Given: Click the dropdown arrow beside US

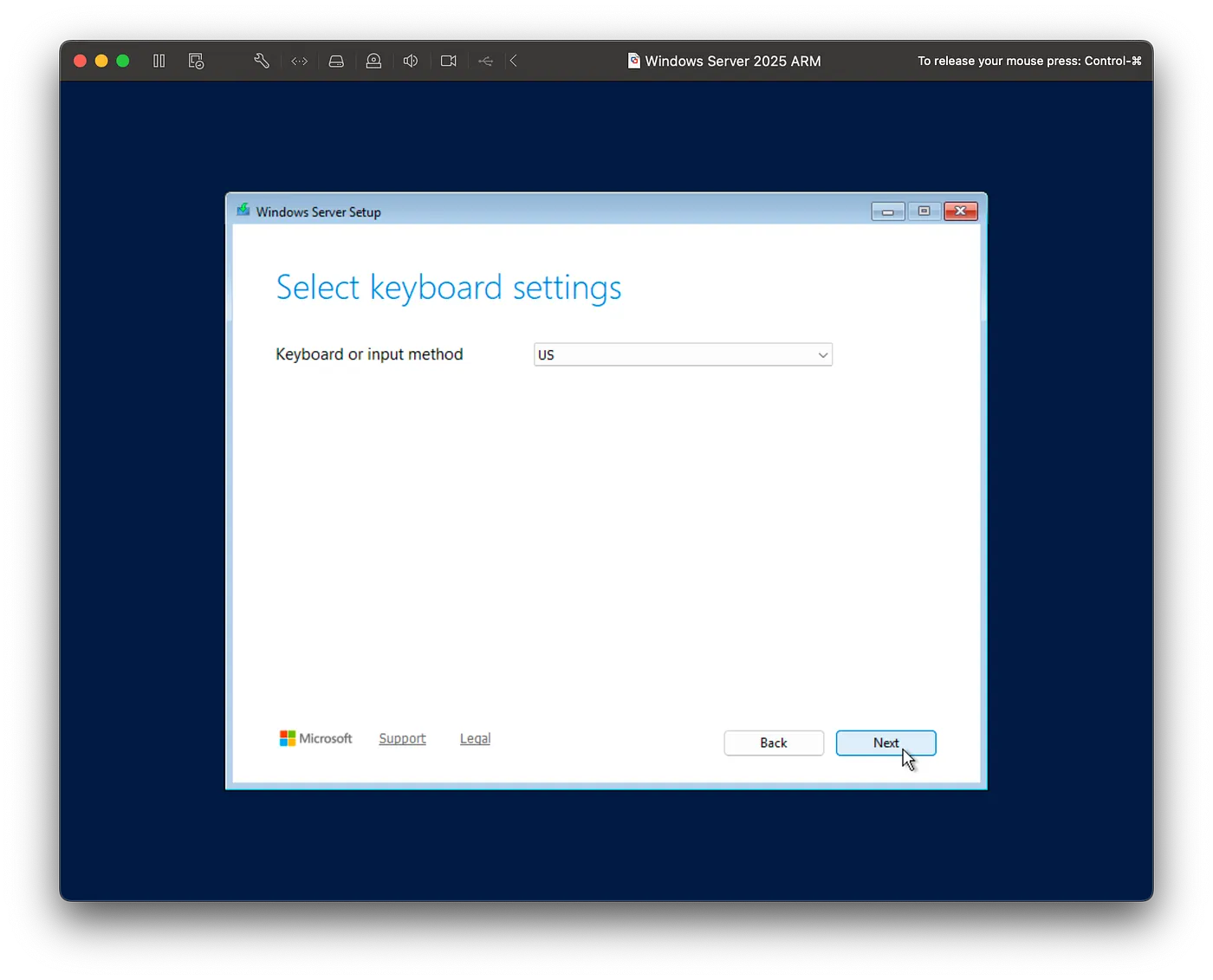Looking at the screenshot, I should (x=822, y=355).
